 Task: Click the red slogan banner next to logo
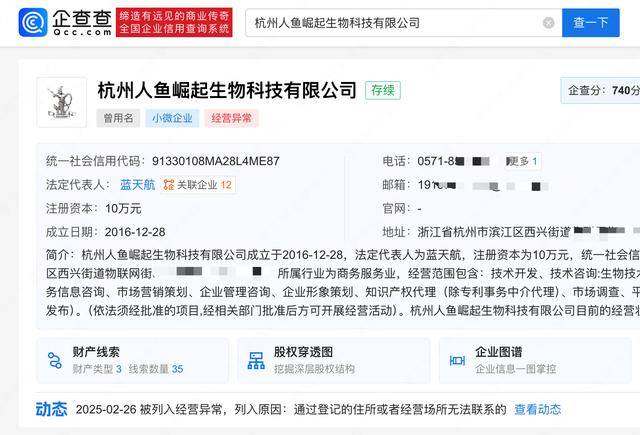[174, 22]
